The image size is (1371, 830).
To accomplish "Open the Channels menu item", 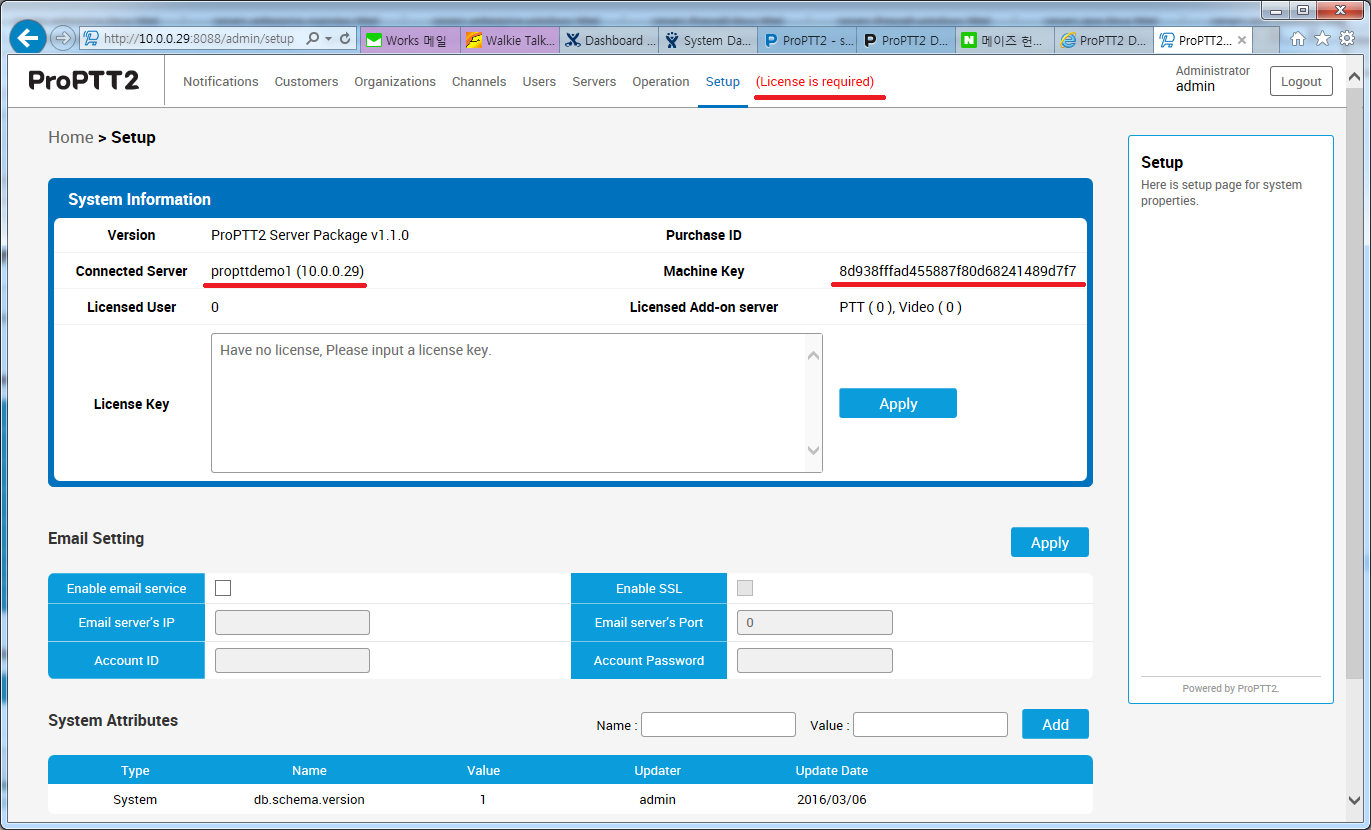I will tap(479, 82).
